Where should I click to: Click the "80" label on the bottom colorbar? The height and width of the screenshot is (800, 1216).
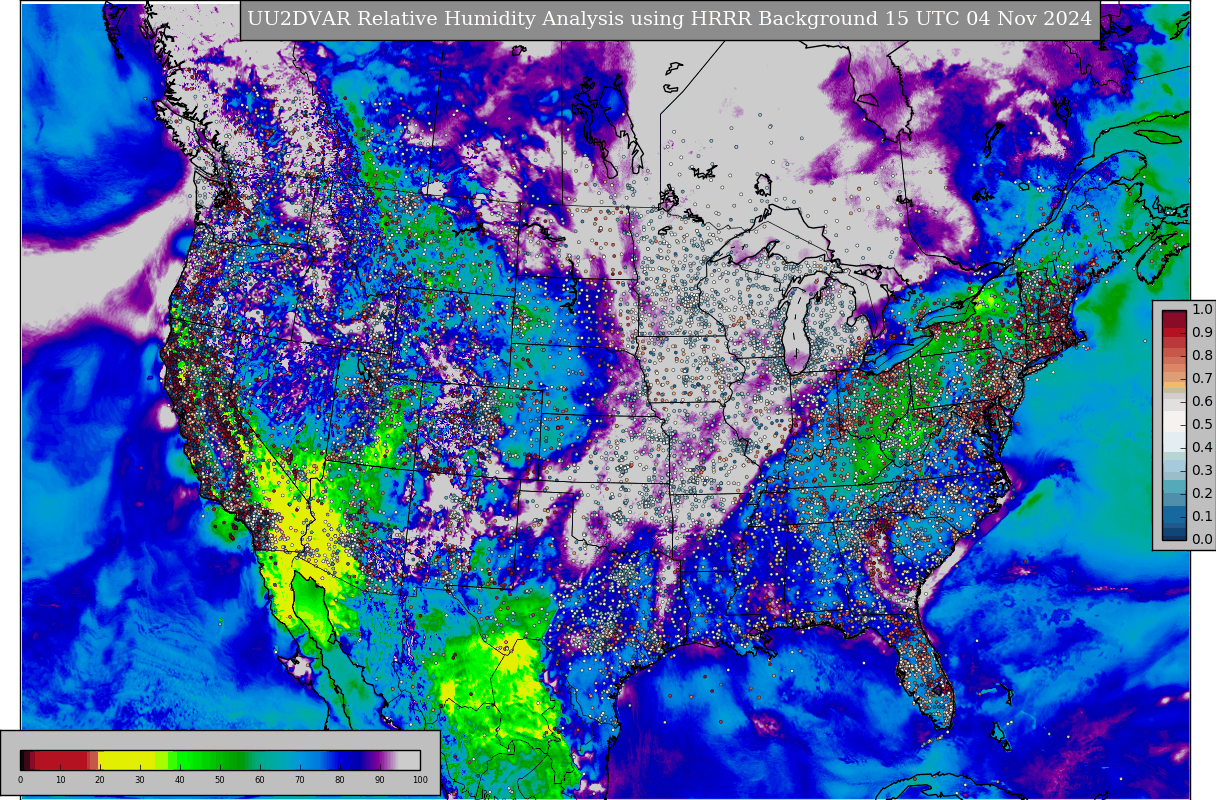tap(340, 780)
